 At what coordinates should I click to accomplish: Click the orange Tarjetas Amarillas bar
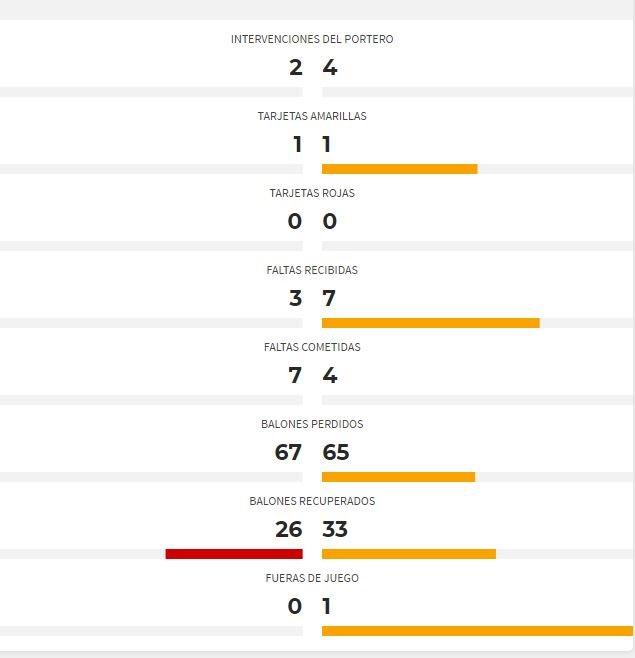(x=400, y=169)
